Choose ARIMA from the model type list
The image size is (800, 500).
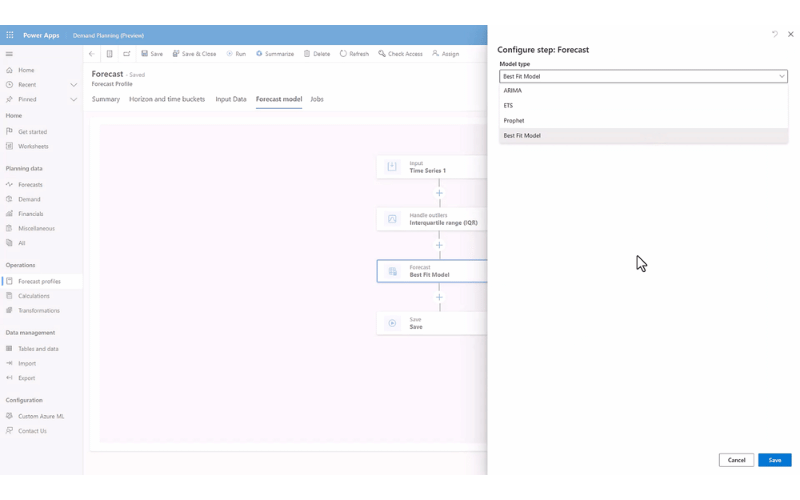tap(513, 91)
